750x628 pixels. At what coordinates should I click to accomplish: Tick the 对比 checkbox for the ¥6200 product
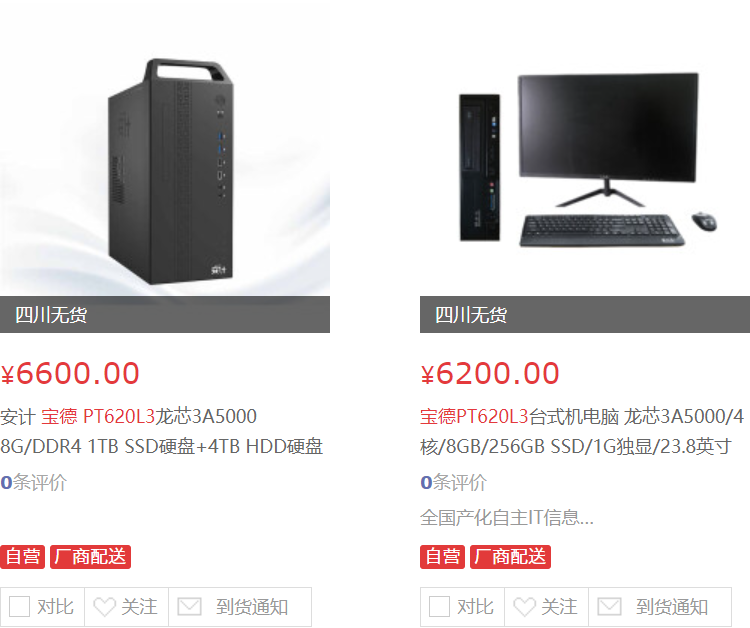click(x=439, y=606)
